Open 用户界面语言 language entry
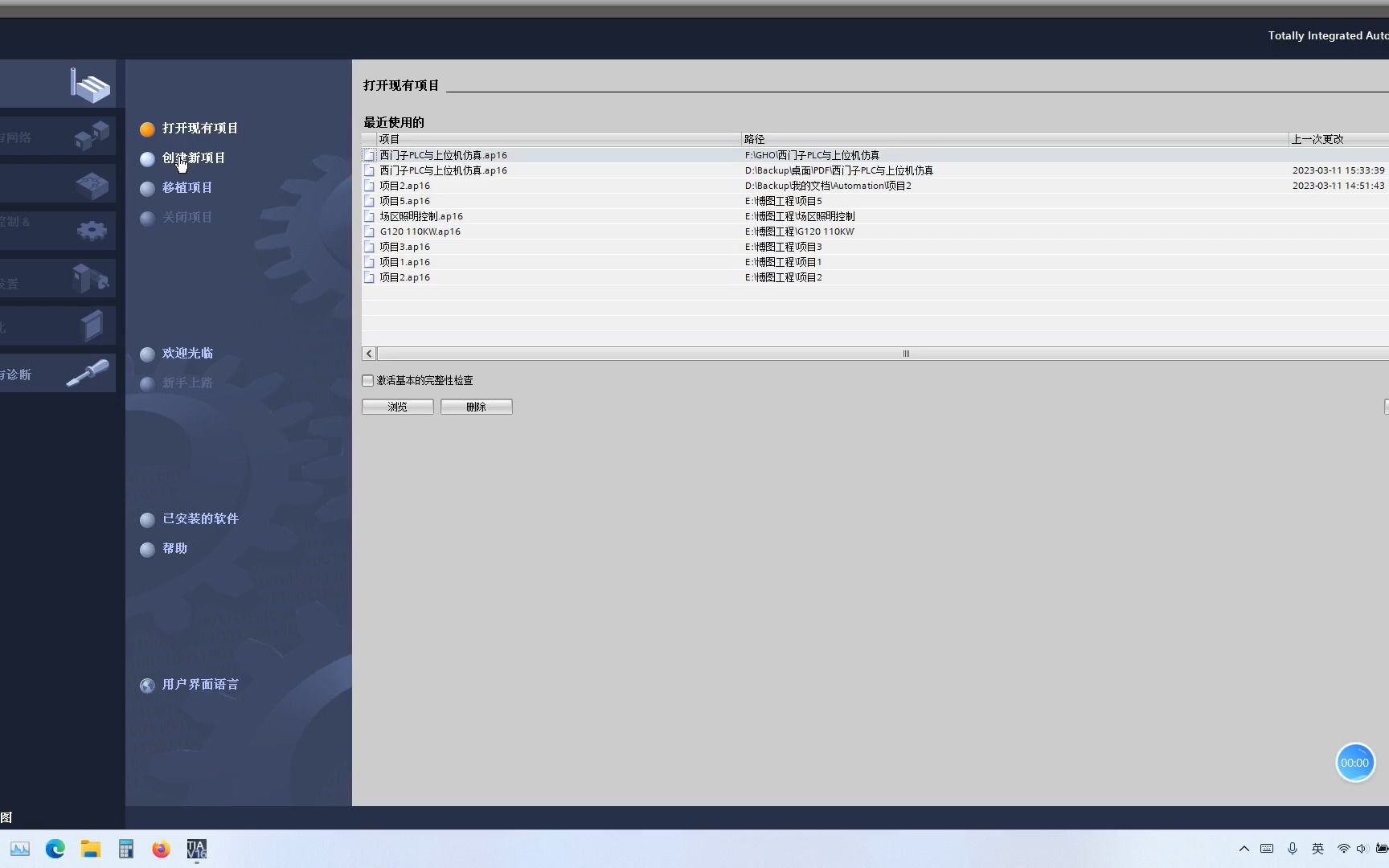The width and height of the screenshot is (1389, 868). 200,685
